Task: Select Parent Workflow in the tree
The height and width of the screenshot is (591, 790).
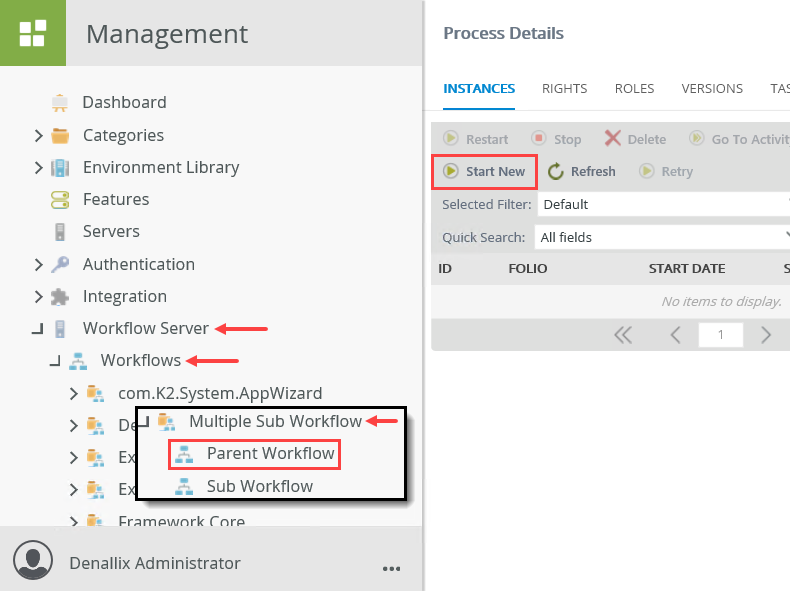Action: point(270,453)
